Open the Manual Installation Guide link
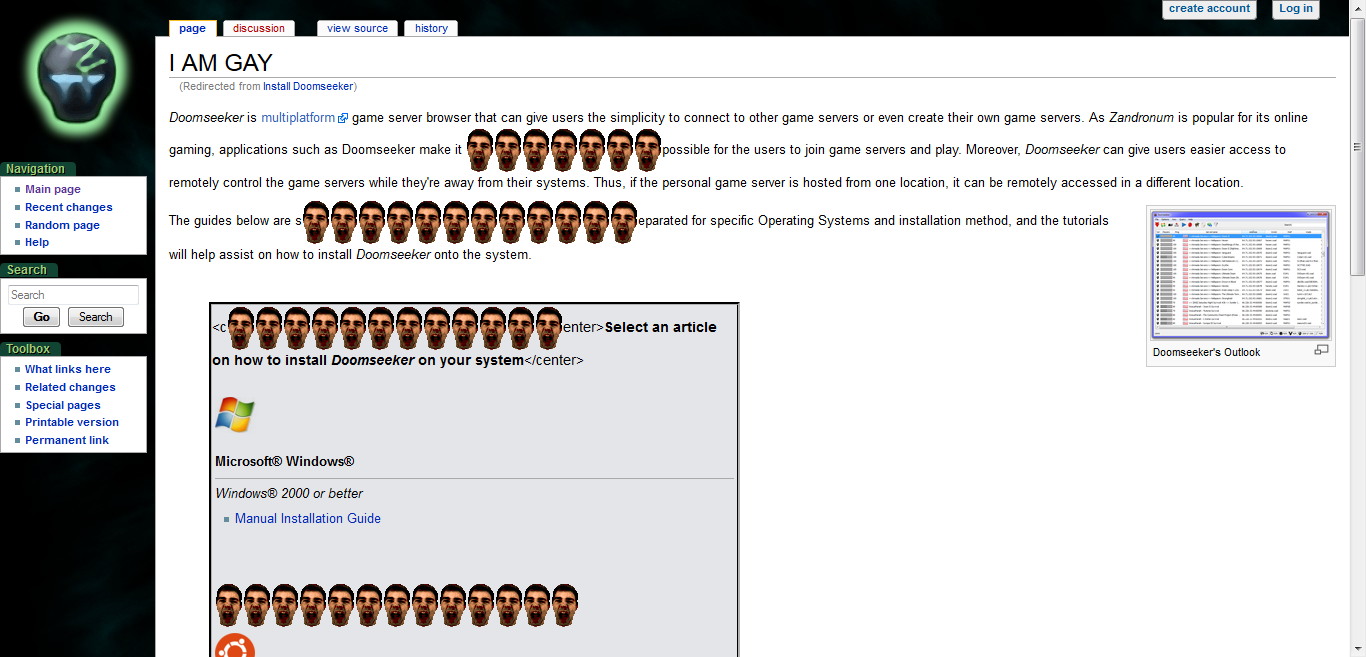 (x=308, y=519)
